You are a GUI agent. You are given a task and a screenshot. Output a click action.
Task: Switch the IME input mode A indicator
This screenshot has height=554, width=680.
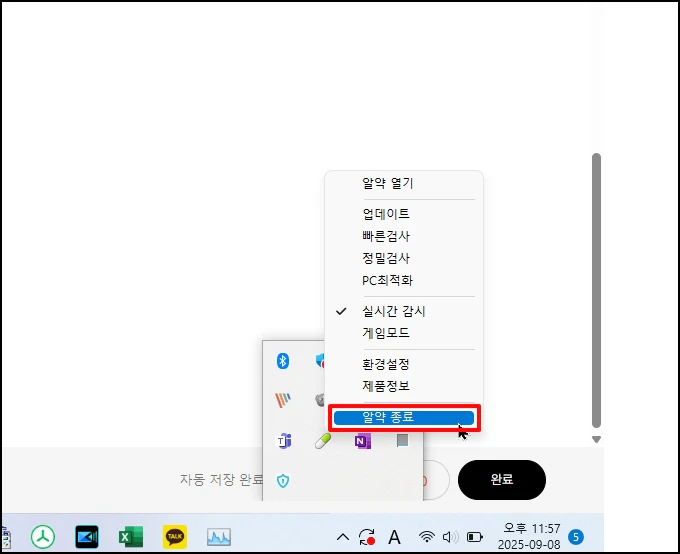(x=394, y=537)
